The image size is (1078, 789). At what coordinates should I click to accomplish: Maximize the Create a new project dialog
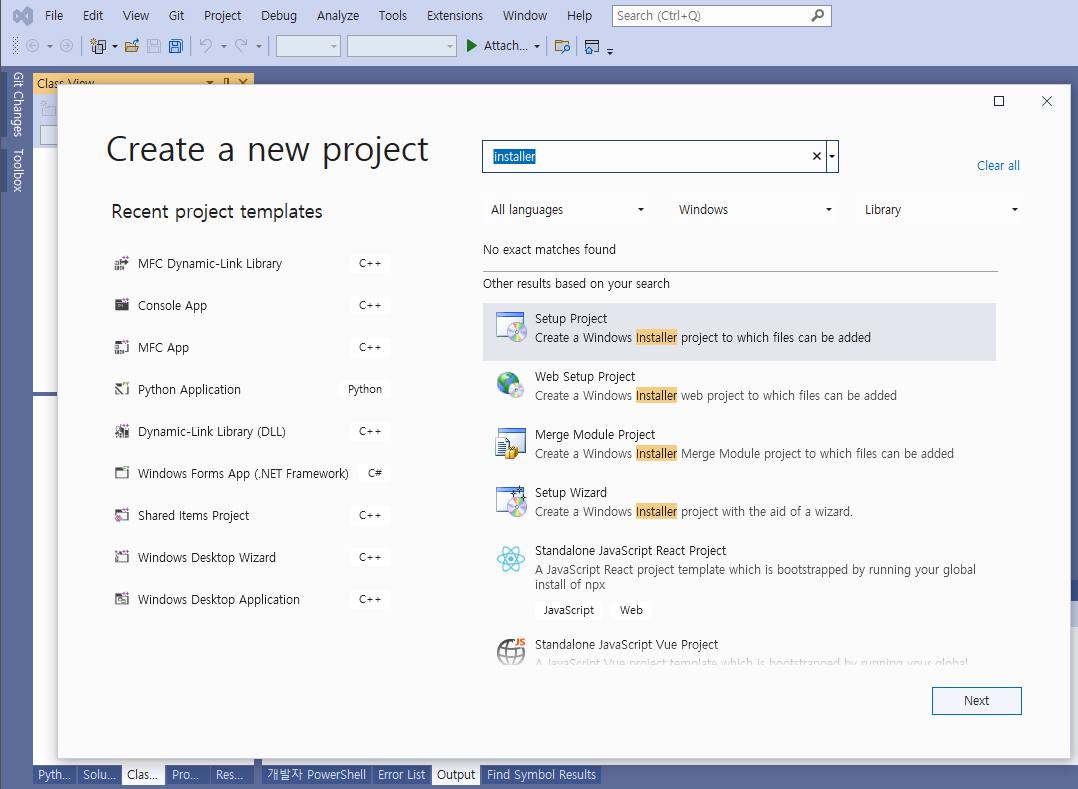(999, 101)
